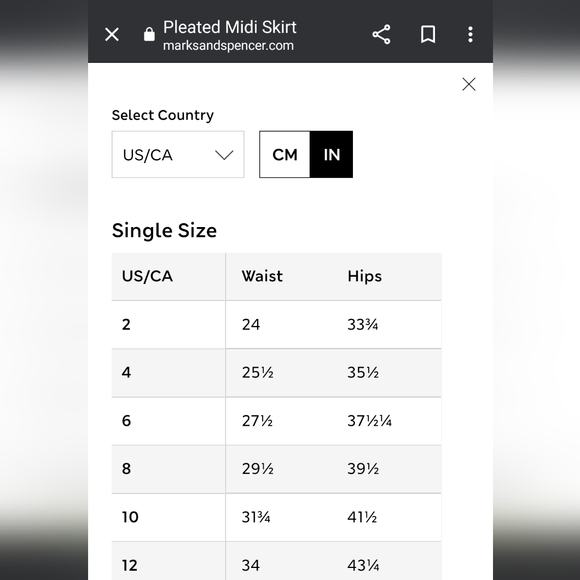This screenshot has height=580, width=580.
Task: Tap the size 8 hips value 39½
Action: [x=363, y=469]
